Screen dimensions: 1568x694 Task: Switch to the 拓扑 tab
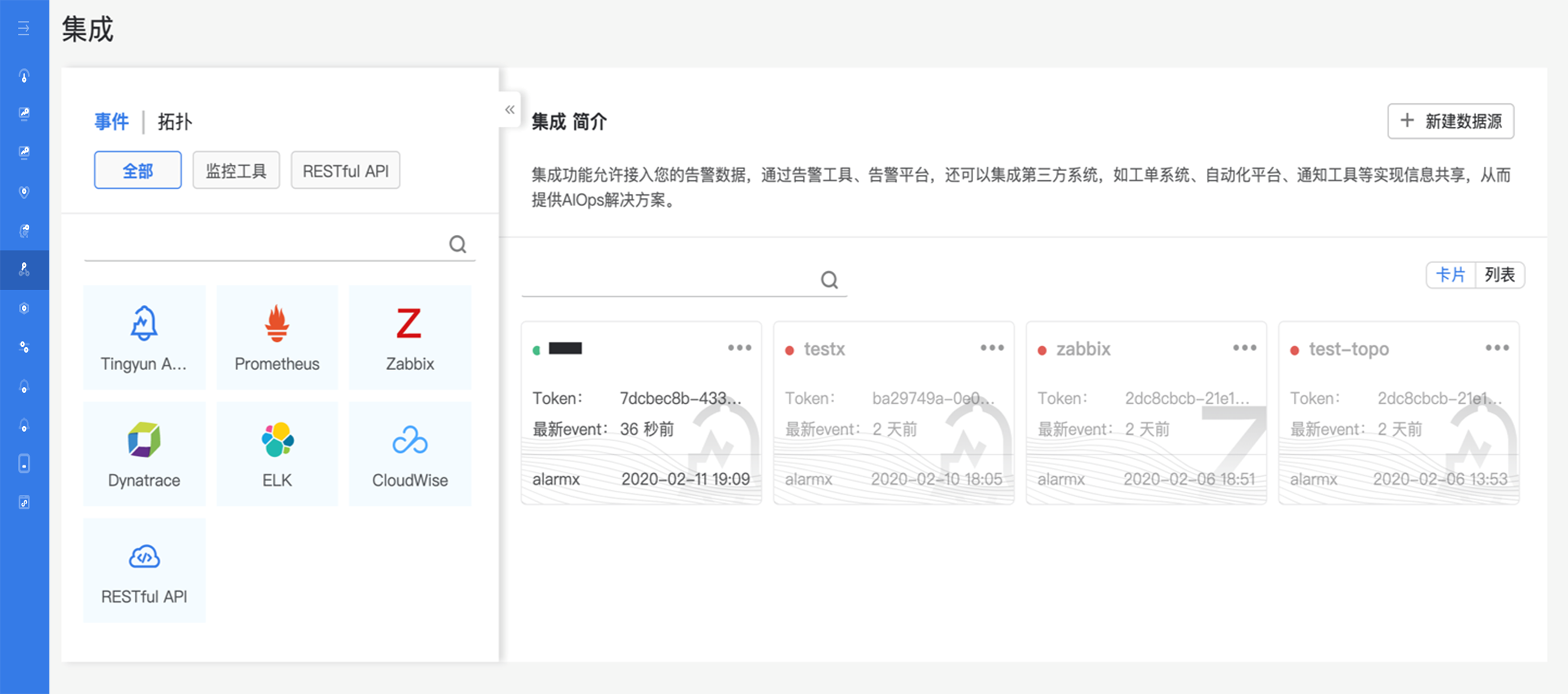pyautogui.click(x=175, y=121)
